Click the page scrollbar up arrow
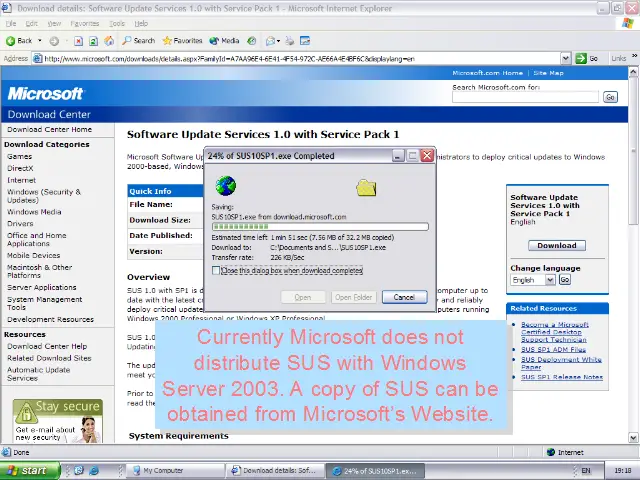Image resolution: width=640 pixels, height=480 pixels. coord(633,73)
